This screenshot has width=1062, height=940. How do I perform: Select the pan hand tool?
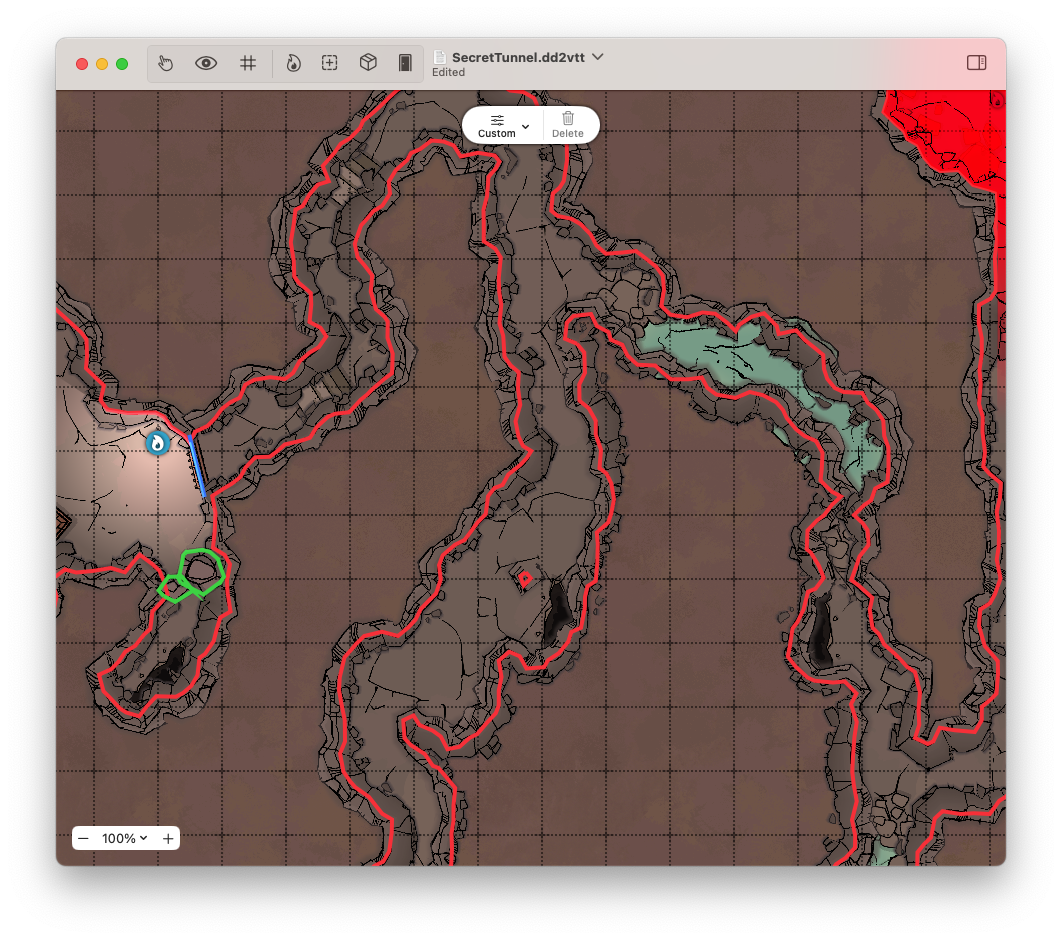(x=166, y=63)
